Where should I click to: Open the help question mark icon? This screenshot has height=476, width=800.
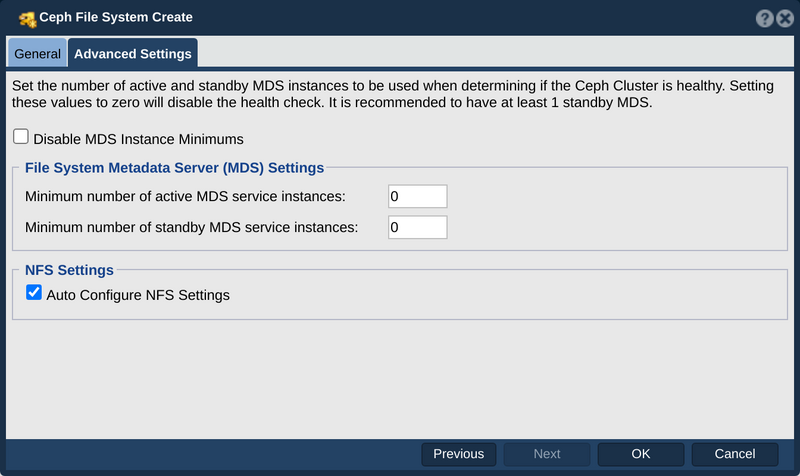click(x=764, y=18)
